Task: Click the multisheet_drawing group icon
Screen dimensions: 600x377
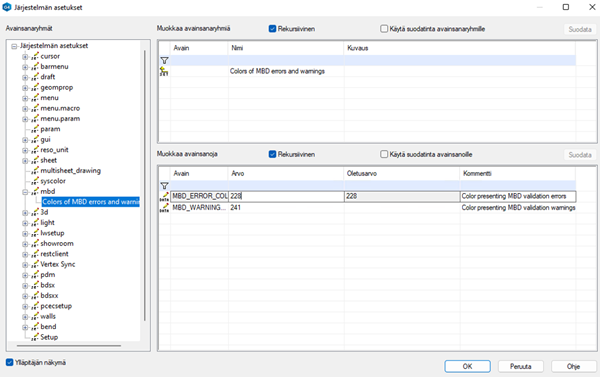Action: (35, 171)
